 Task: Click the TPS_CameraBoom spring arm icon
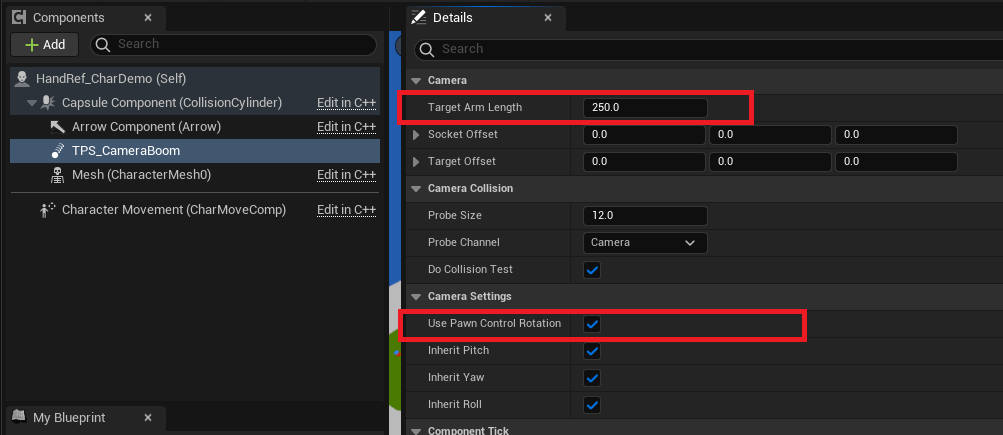pyautogui.click(x=57, y=151)
